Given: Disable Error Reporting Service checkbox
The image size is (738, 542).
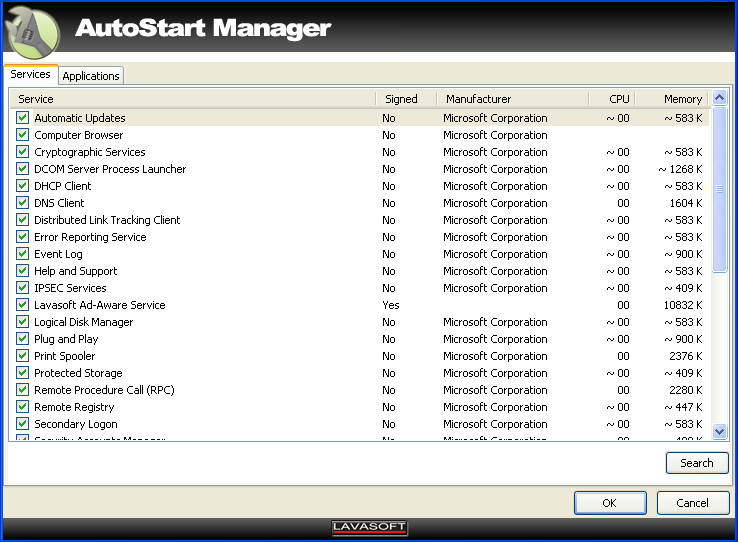Looking at the screenshot, I should (22, 237).
